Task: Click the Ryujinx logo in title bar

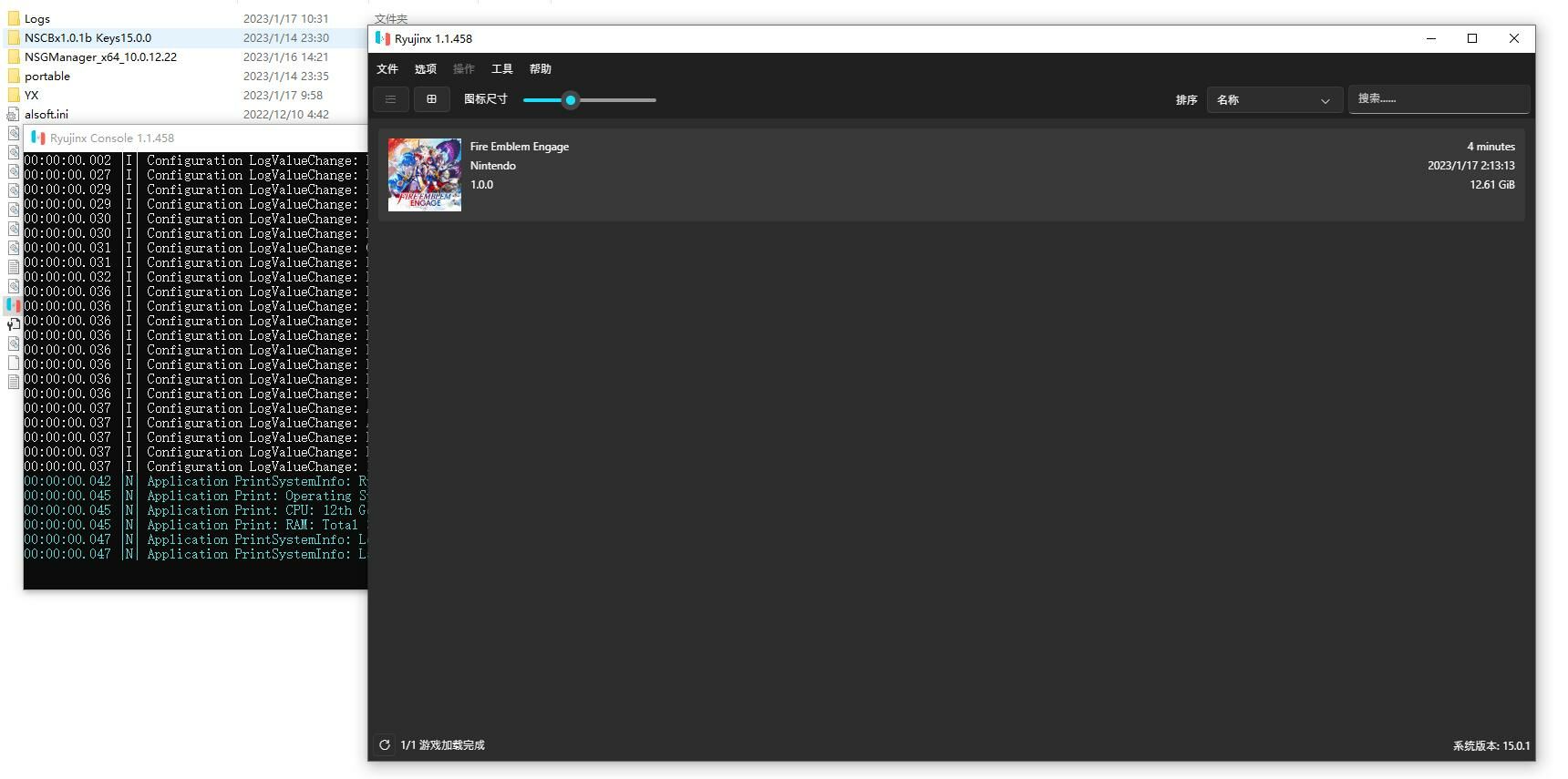Action: pyautogui.click(x=383, y=38)
